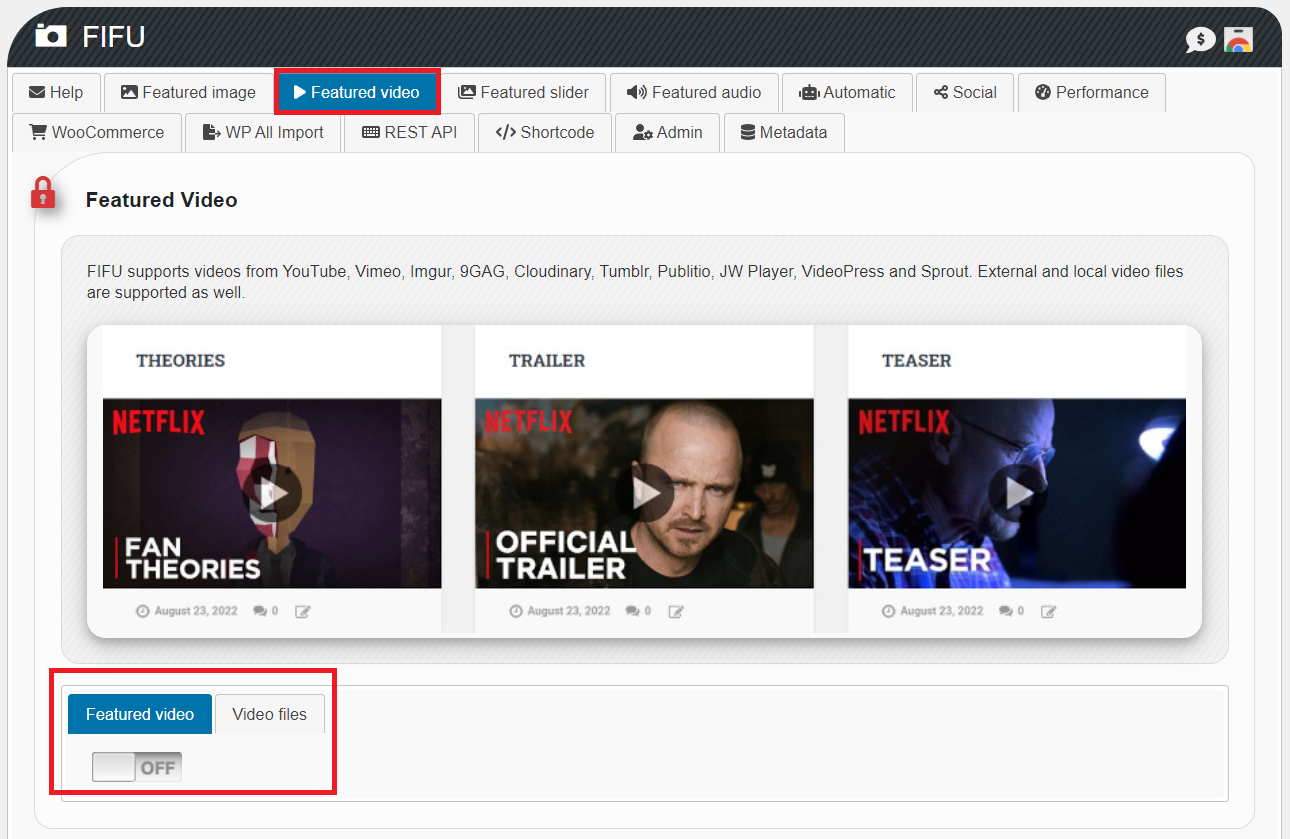Switch to the Video files sub-tab
Image resolution: width=1290 pixels, height=839 pixels.
pyautogui.click(x=270, y=714)
